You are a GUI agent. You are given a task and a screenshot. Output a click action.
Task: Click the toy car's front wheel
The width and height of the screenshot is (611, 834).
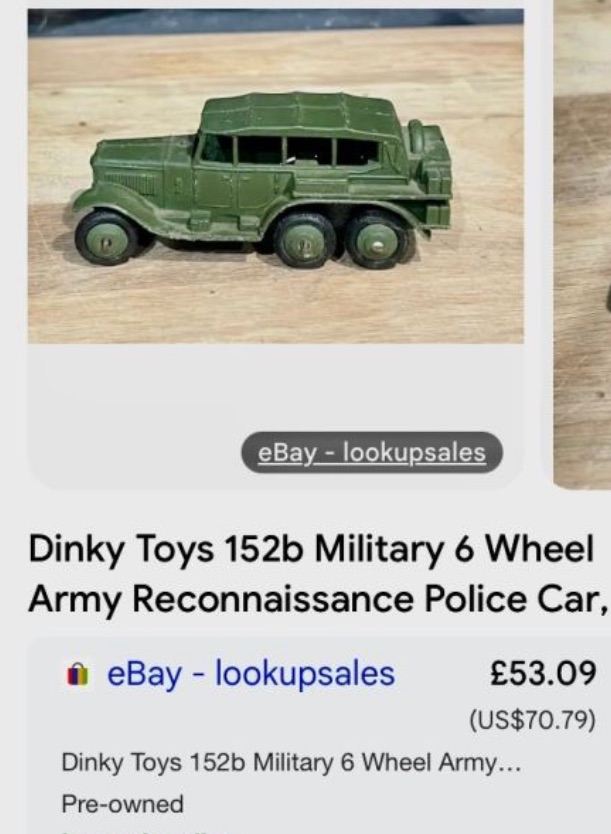tap(107, 236)
